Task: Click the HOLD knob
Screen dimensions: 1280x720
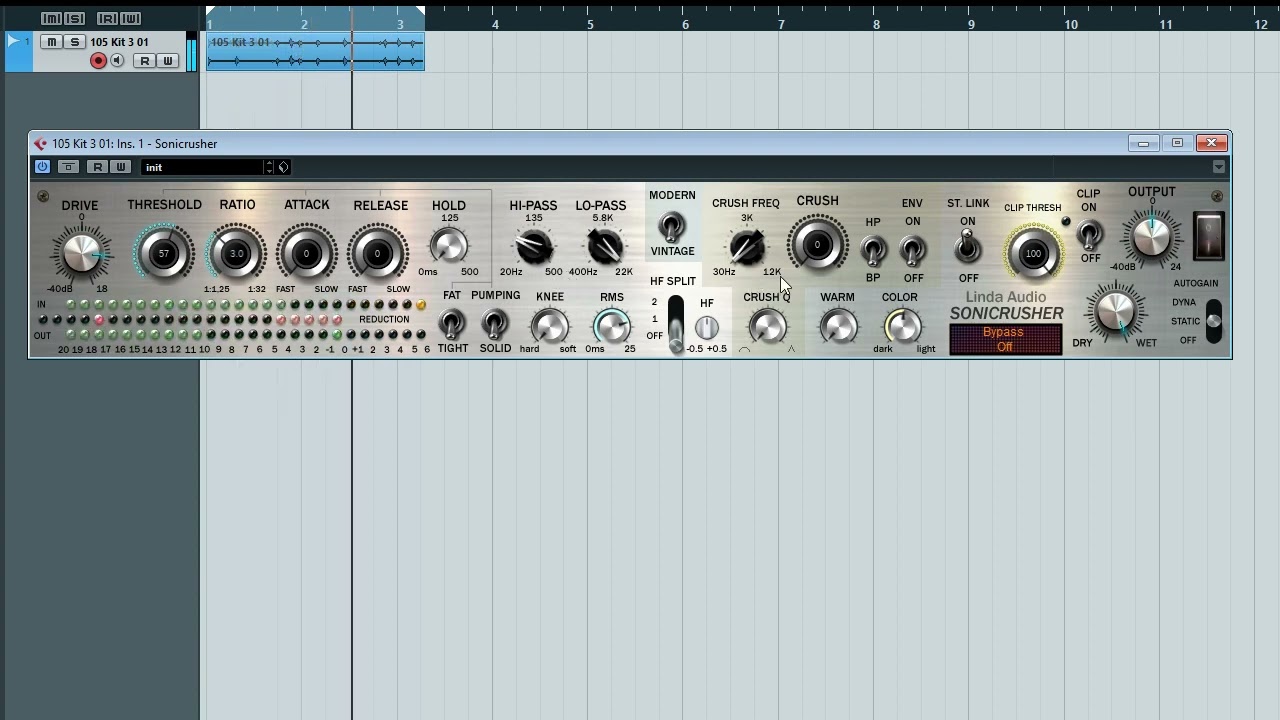Action: (x=449, y=246)
